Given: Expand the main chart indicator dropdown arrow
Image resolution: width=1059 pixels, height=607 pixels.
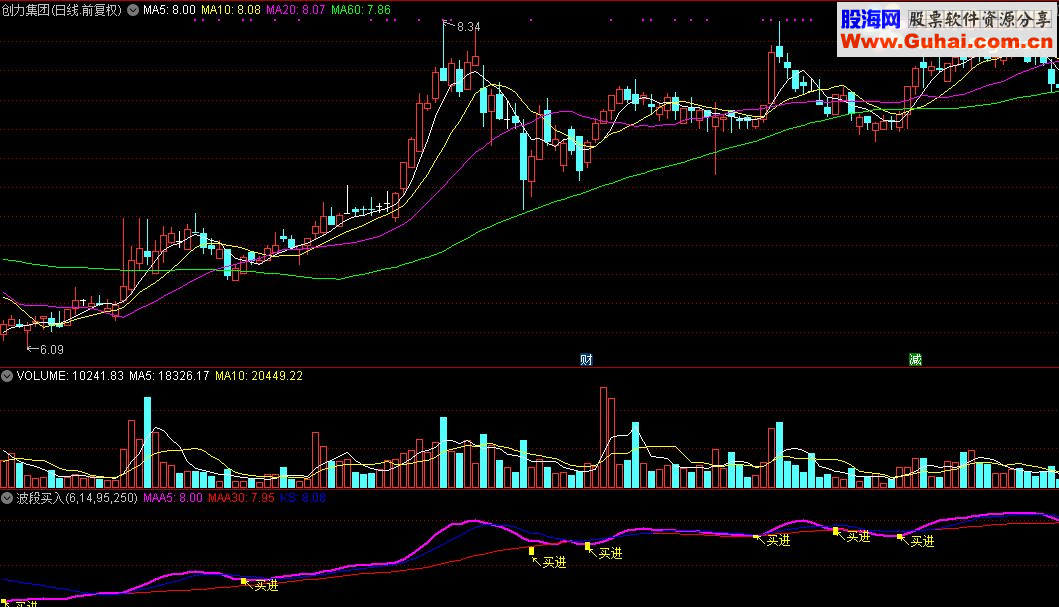Looking at the screenshot, I should [x=133, y=10].
